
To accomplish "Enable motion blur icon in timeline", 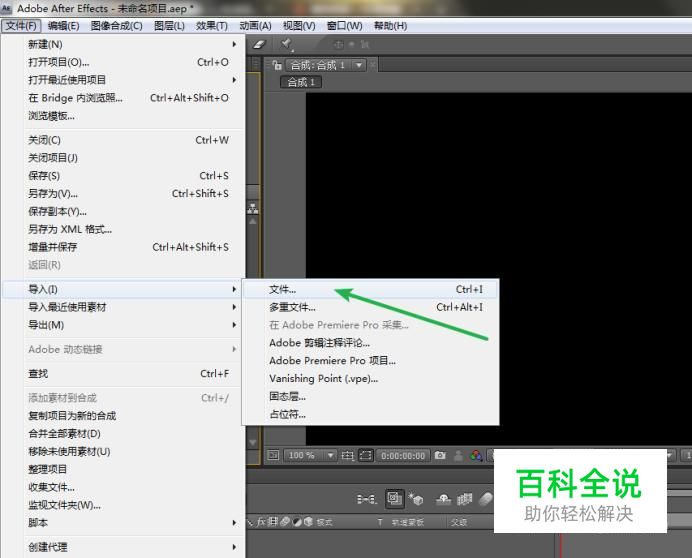I will 485,499.
